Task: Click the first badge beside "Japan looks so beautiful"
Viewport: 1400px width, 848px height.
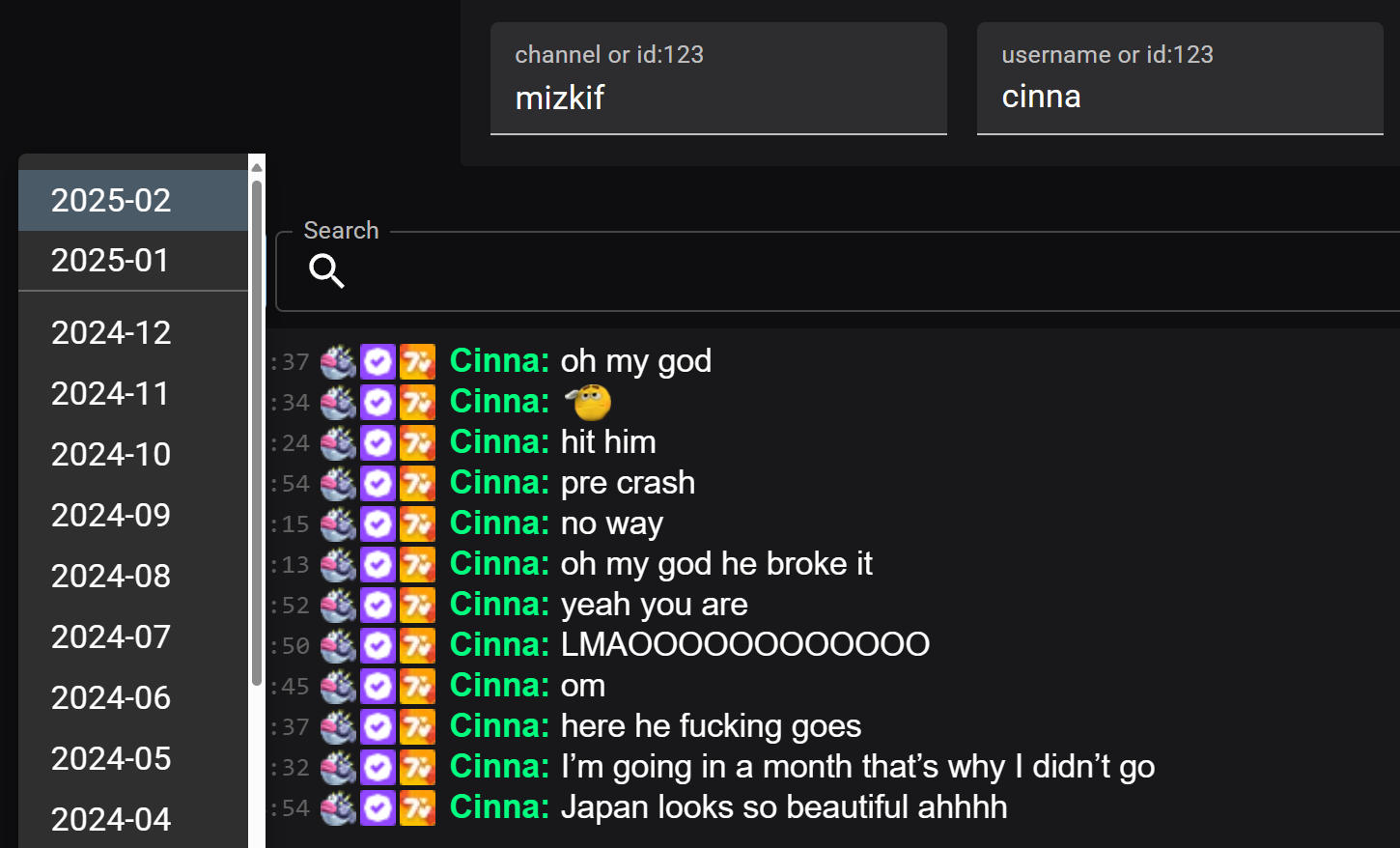Action: [x=338, y=808]
